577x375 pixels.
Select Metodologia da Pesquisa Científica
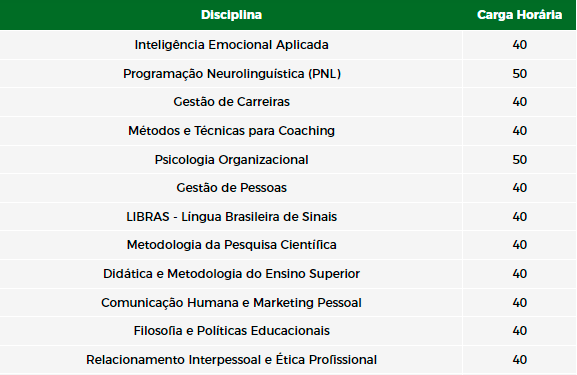point(231,245)
